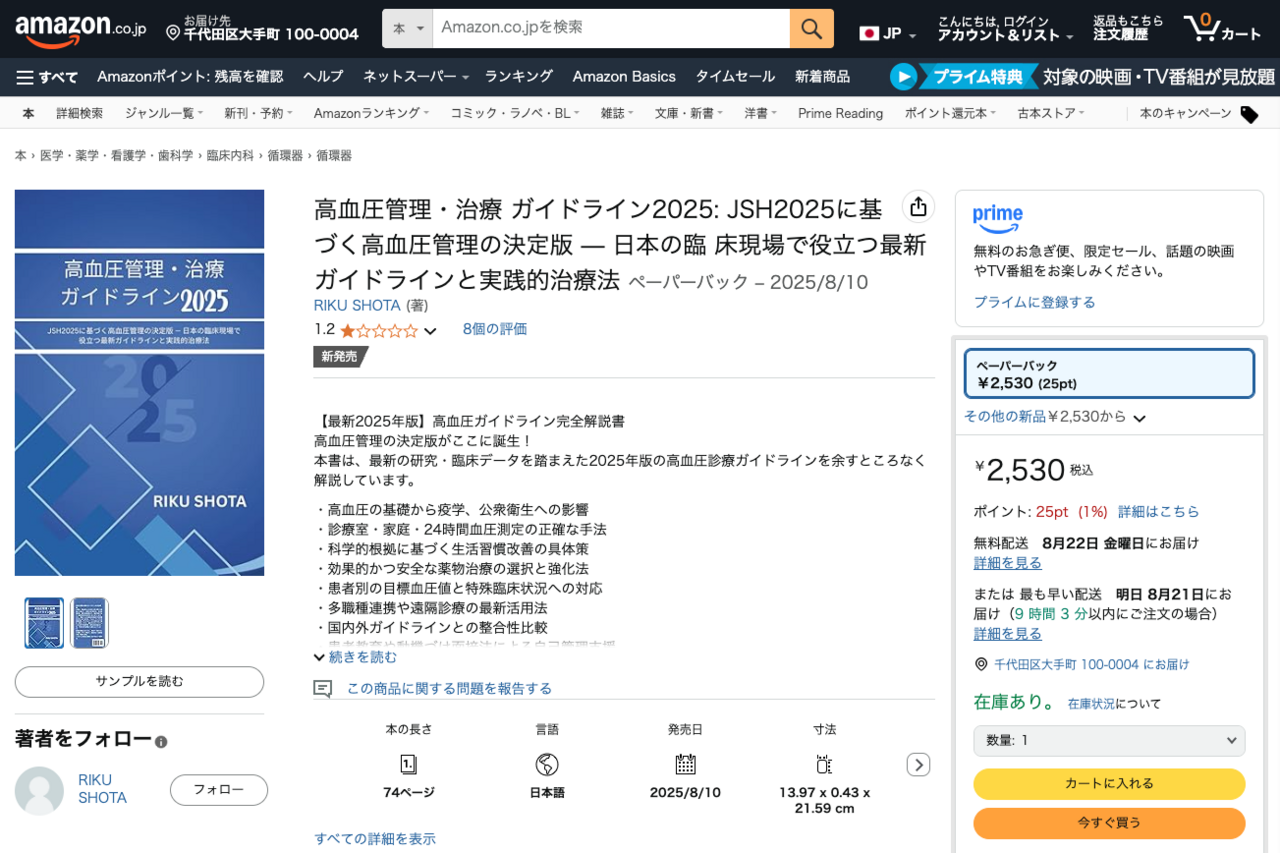1280x853 pixels.
Task: Open ランキング in the top navigation
Action: [519, 77]
